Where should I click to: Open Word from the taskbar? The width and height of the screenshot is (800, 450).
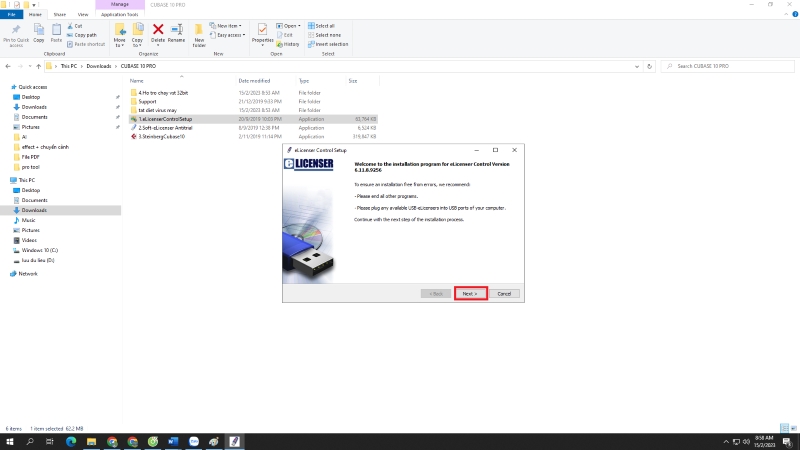(x=173, y=442)
